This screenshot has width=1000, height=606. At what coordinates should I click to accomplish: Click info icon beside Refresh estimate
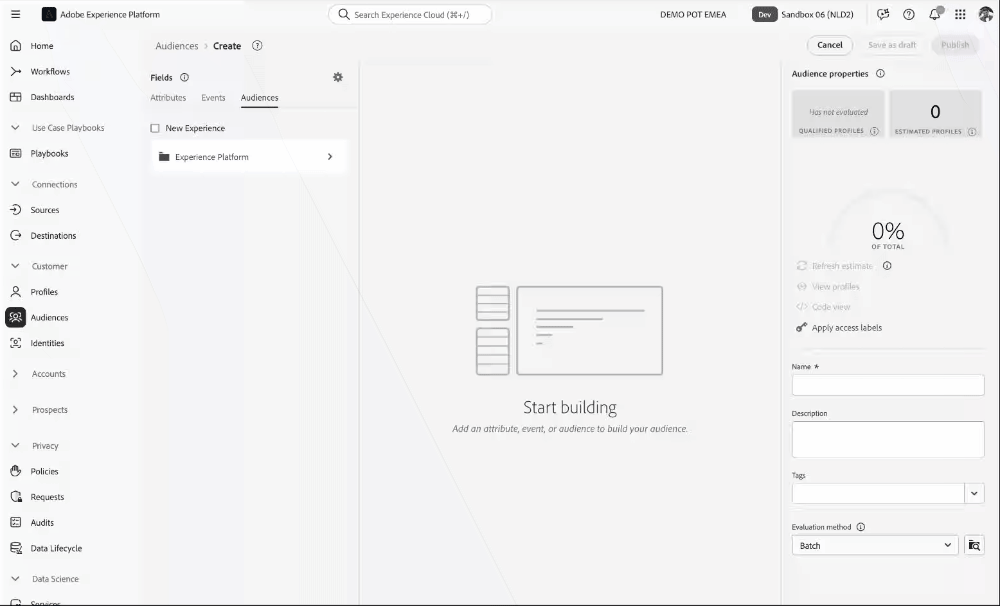coord(887,266)
